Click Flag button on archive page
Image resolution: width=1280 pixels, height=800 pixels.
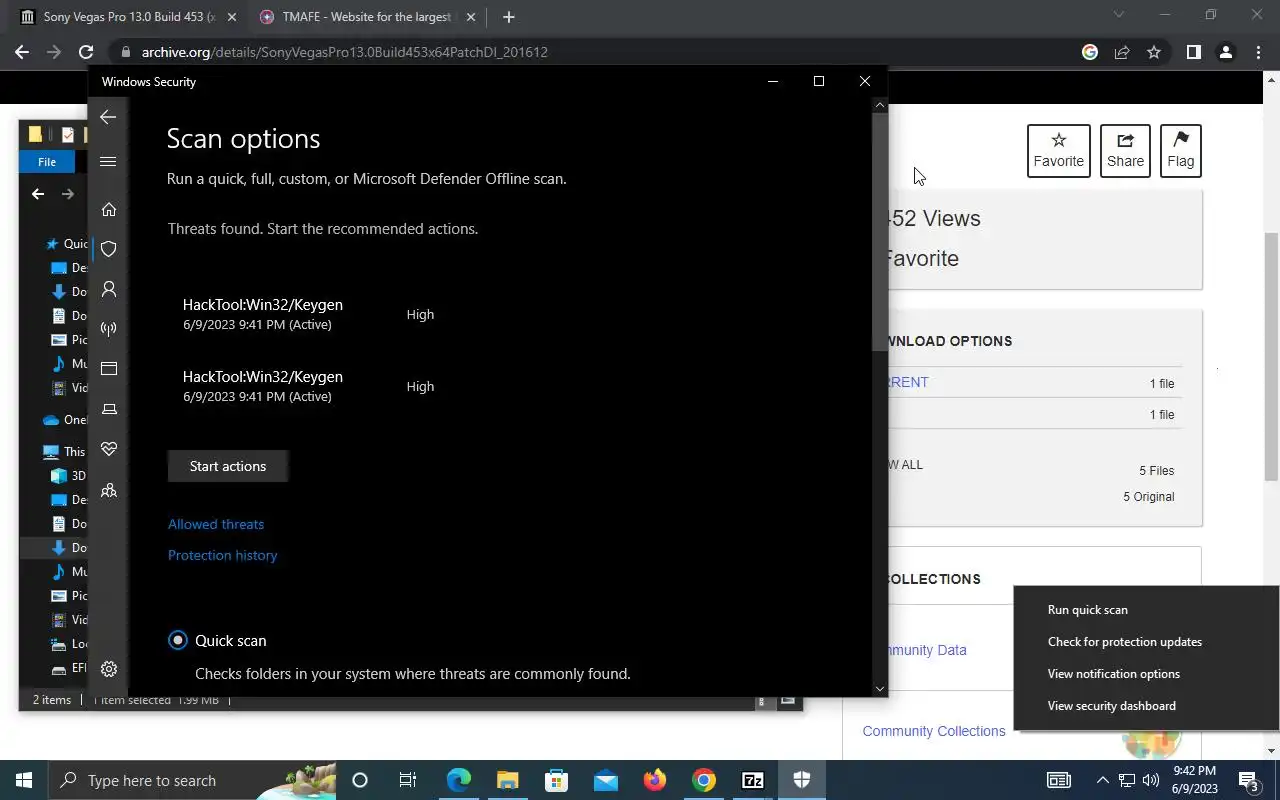1180,151
